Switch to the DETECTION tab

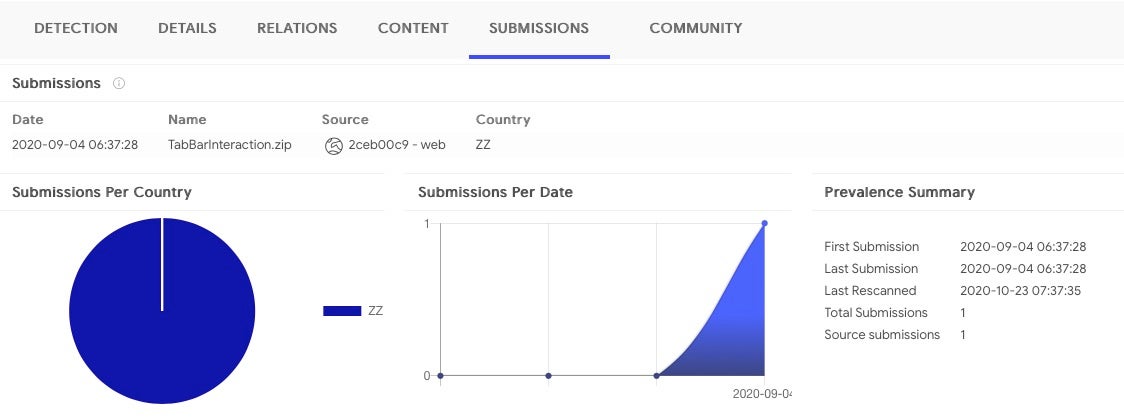76,28
